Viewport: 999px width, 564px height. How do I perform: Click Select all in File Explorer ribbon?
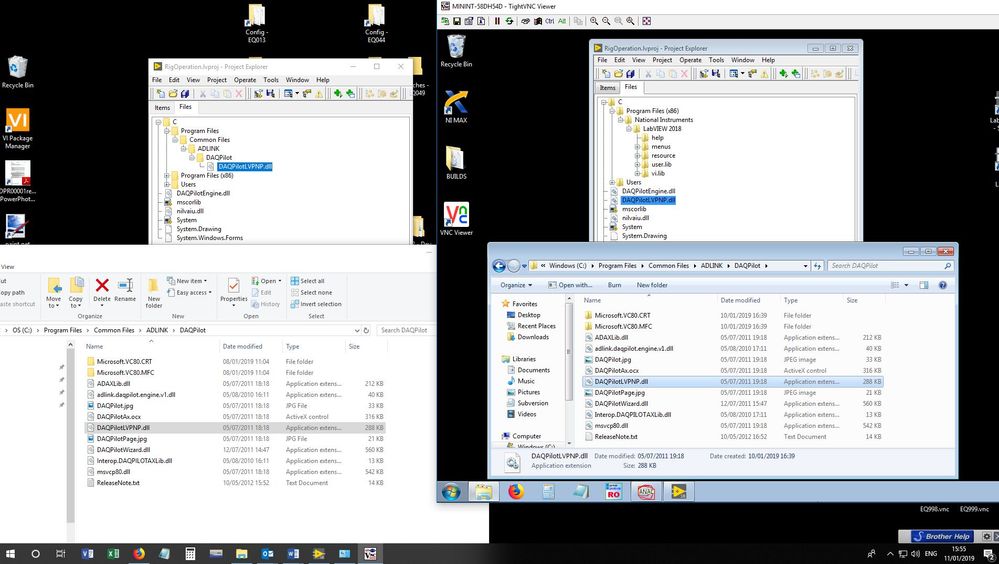pyautogui.click(x=308, y=280)
